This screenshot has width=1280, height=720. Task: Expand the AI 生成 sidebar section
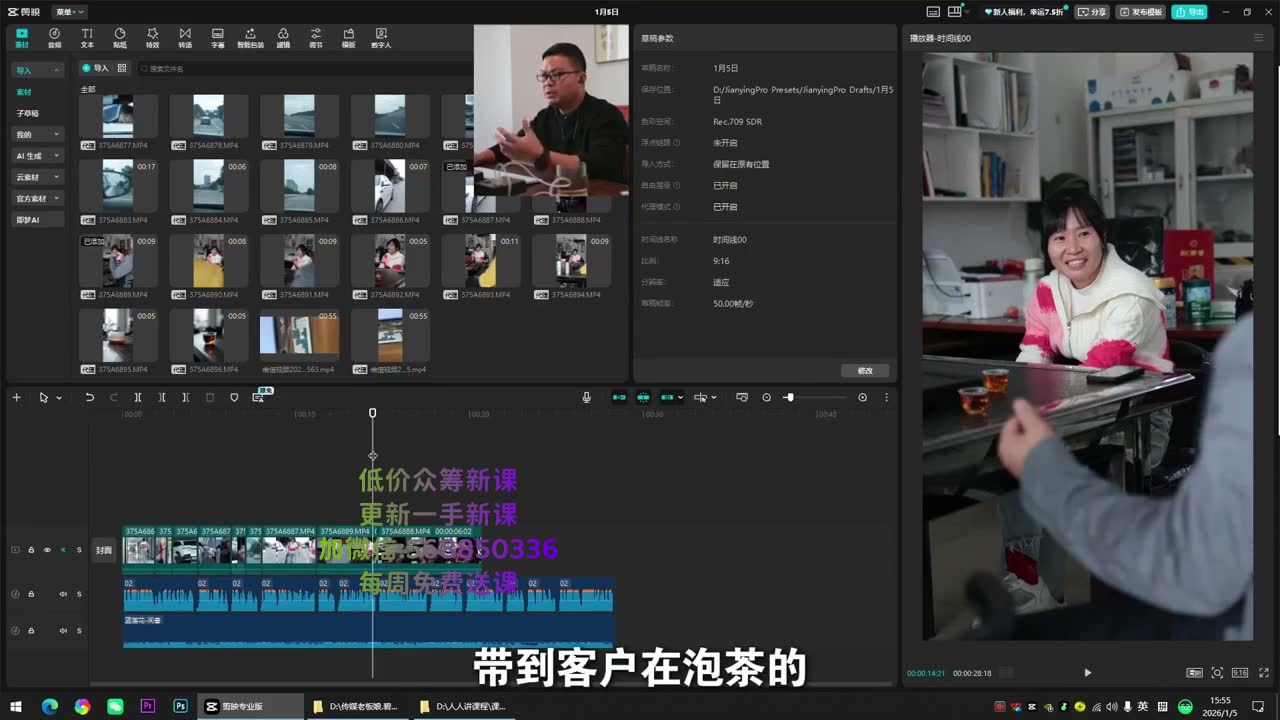(x=37, y=156)
